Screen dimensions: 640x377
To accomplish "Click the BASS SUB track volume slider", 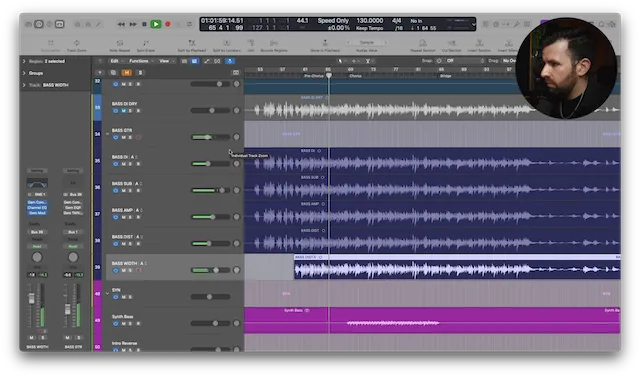I will point(211,190).
